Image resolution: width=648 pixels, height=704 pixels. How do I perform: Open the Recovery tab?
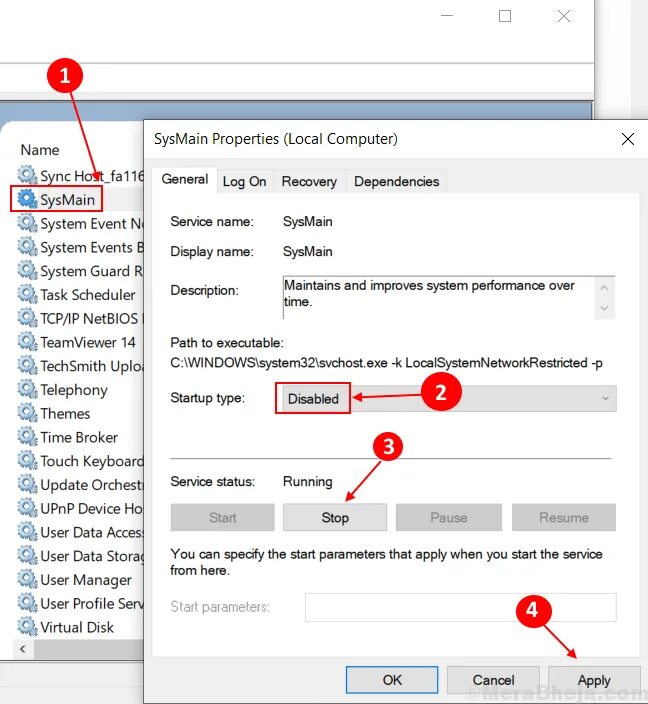(x=309, y=181)
